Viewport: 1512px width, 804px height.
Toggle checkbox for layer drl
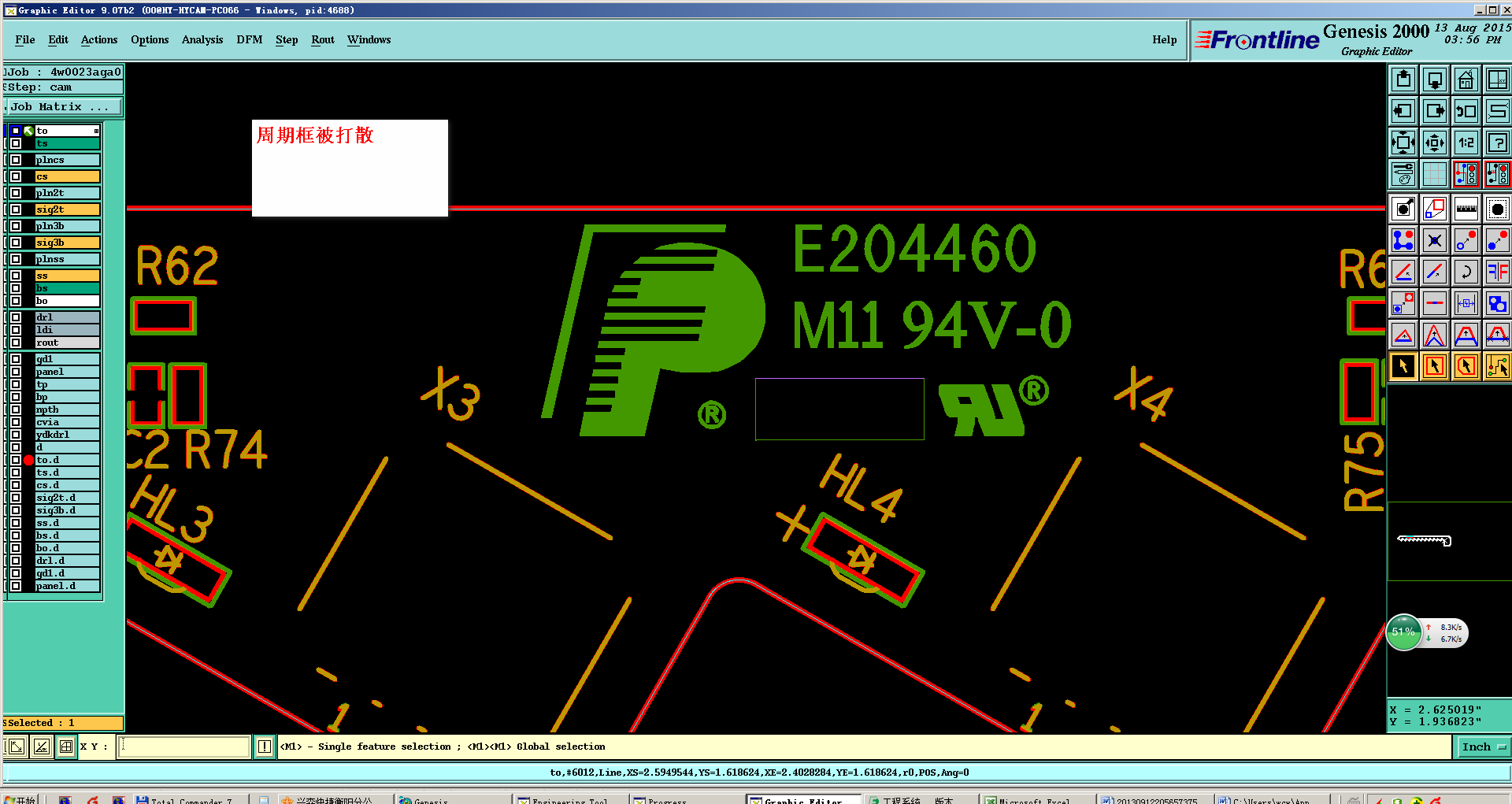16,317
